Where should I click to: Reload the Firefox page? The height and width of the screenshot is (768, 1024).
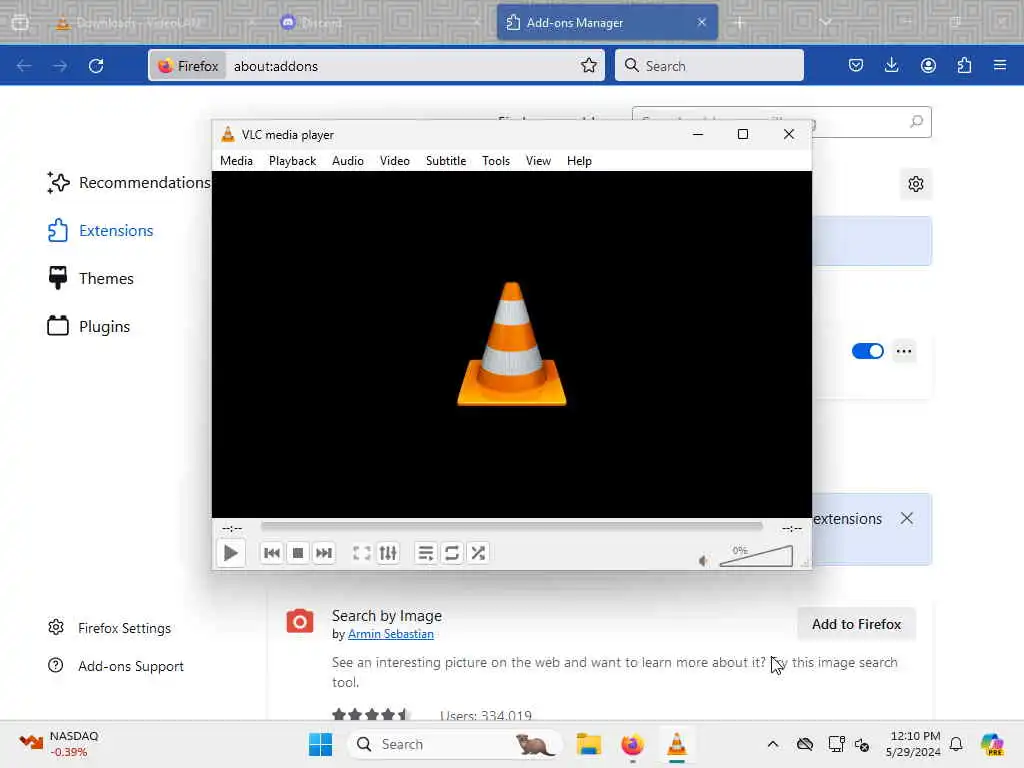pyautogui.click(x=96, y=66)
